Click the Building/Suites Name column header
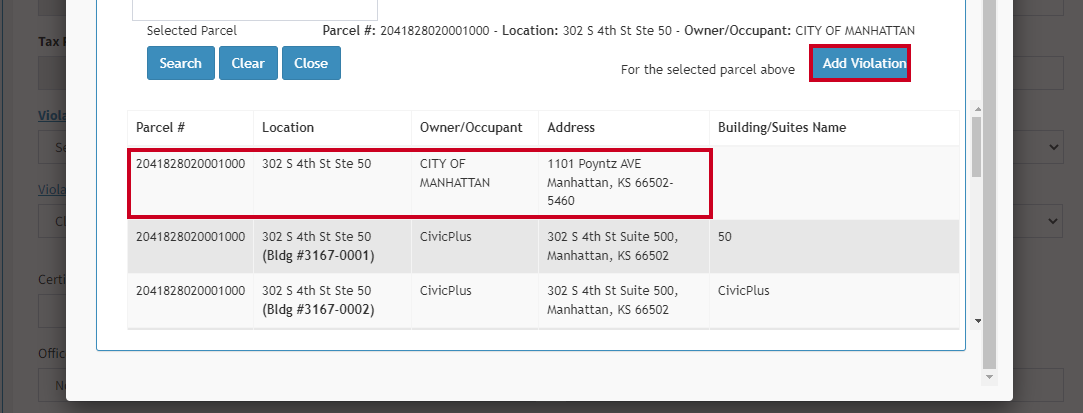 (x=834, y=128)
